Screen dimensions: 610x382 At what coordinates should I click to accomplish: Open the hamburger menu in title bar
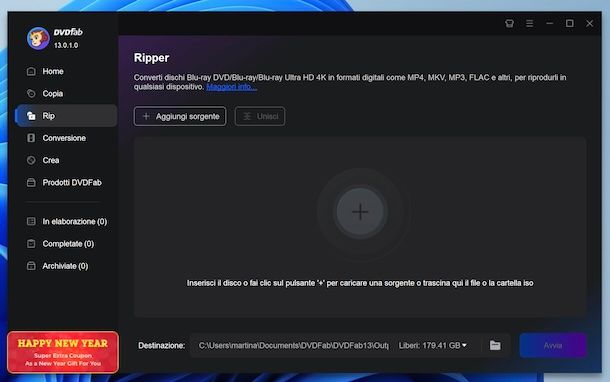[529, 24]
